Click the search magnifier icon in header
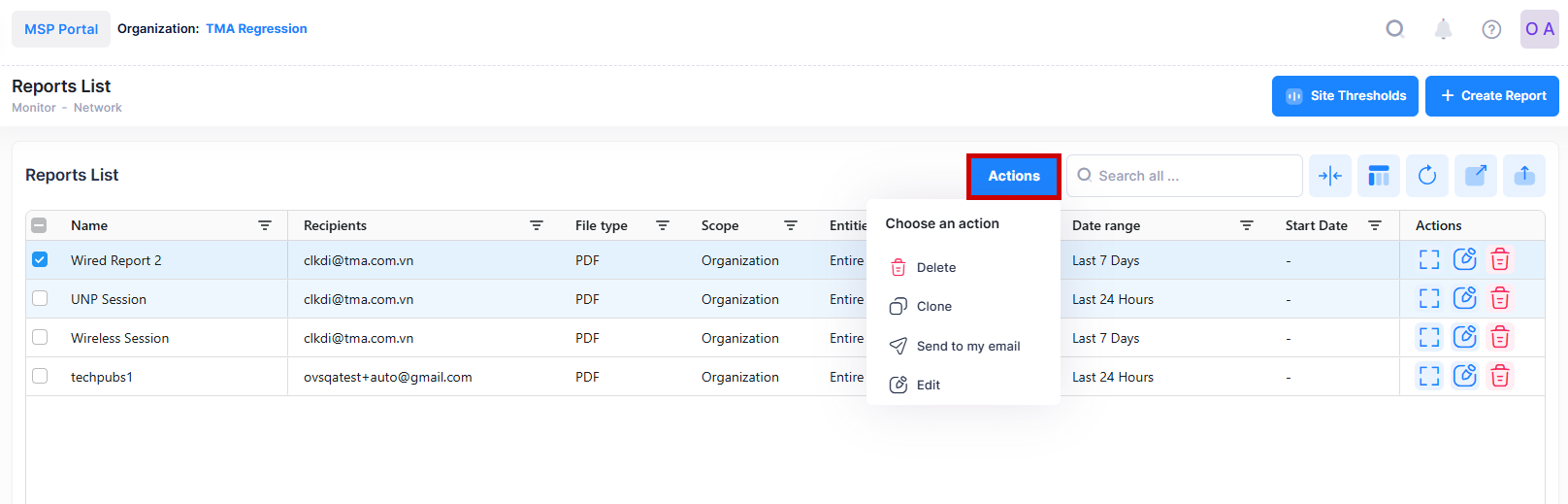This screenshot has height=504, width=1568. (1394, 29)
